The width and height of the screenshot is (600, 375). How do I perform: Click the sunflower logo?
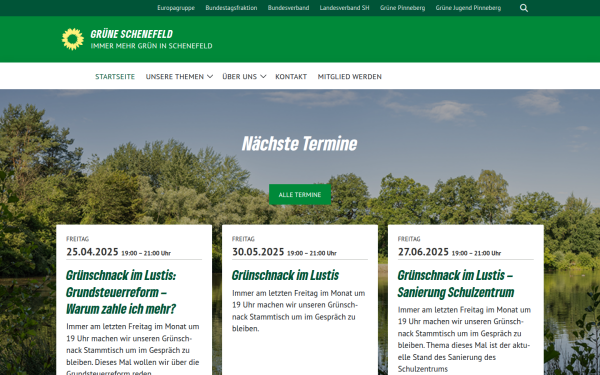coord(73,39)
